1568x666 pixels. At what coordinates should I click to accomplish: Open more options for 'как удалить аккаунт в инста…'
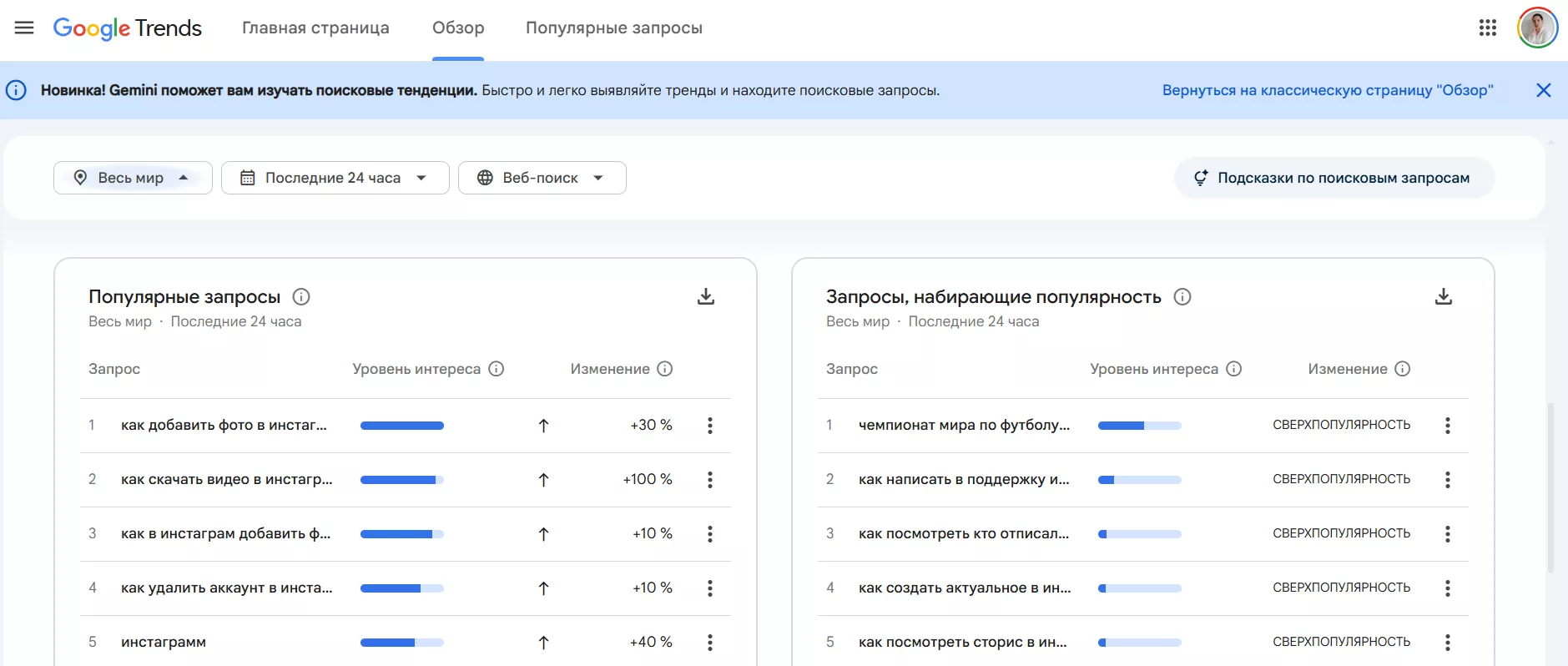pyautogui.click(x=710, y=588)
